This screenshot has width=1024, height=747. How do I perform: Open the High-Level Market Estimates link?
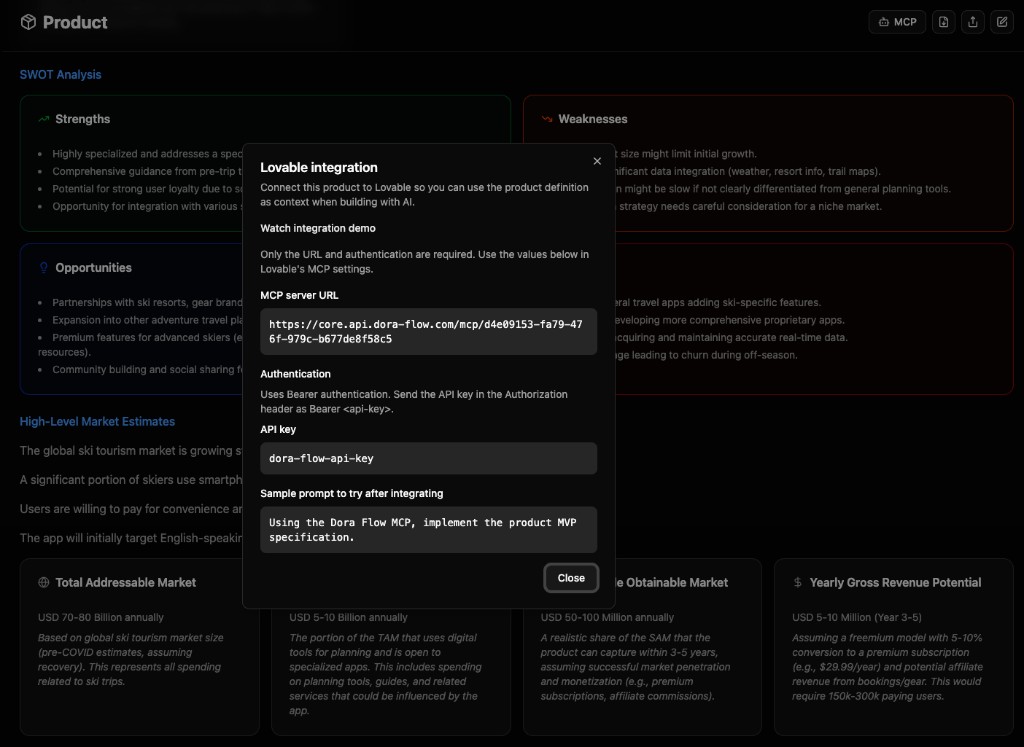97,421
